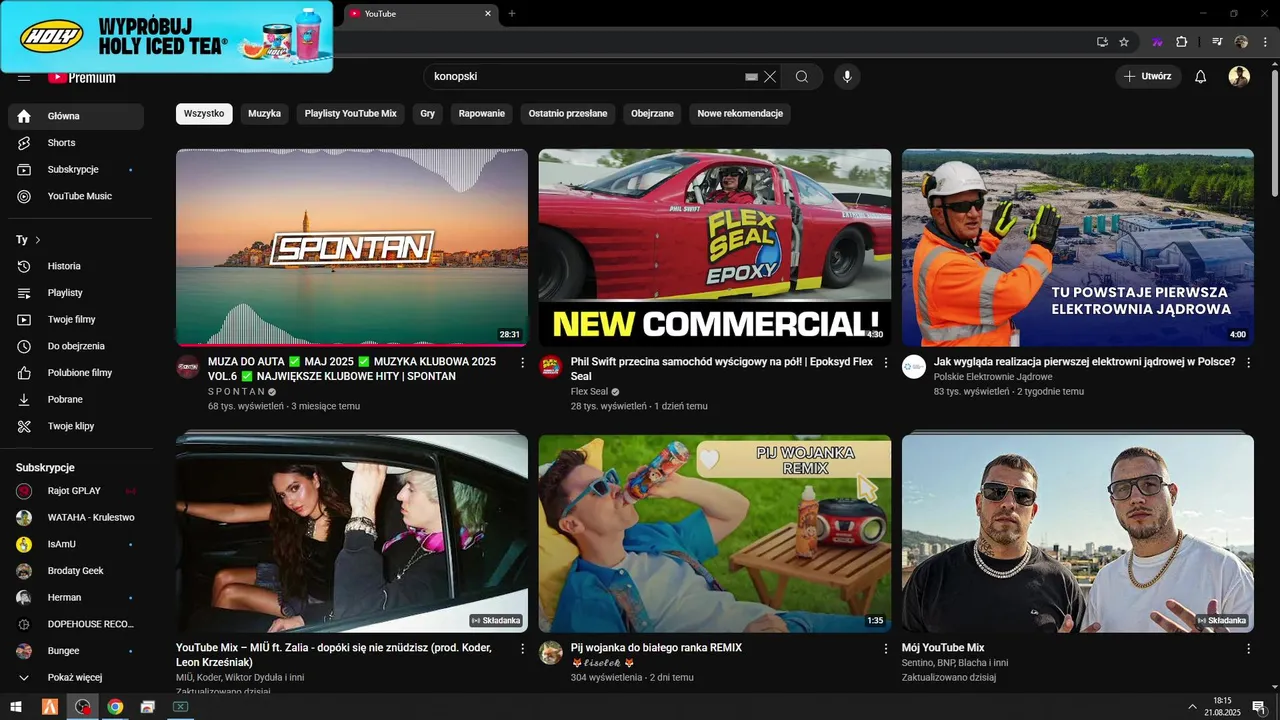Open the Rajot GPLAY subscription
Image resolution: width=1280 pixels, height=720 pixels.
point(76,491)
